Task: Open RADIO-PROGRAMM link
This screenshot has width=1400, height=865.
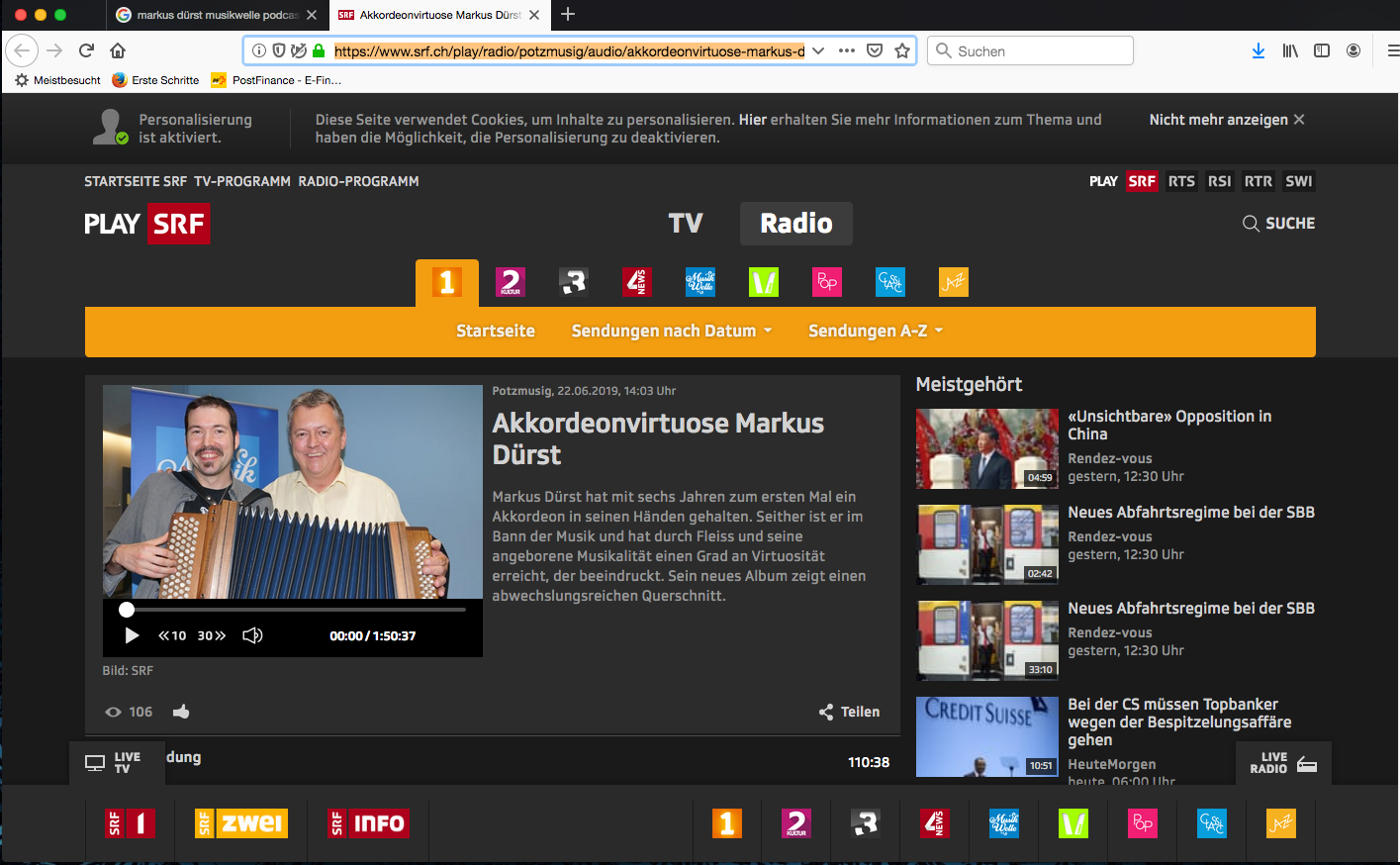Action: [x=359, y=181]
